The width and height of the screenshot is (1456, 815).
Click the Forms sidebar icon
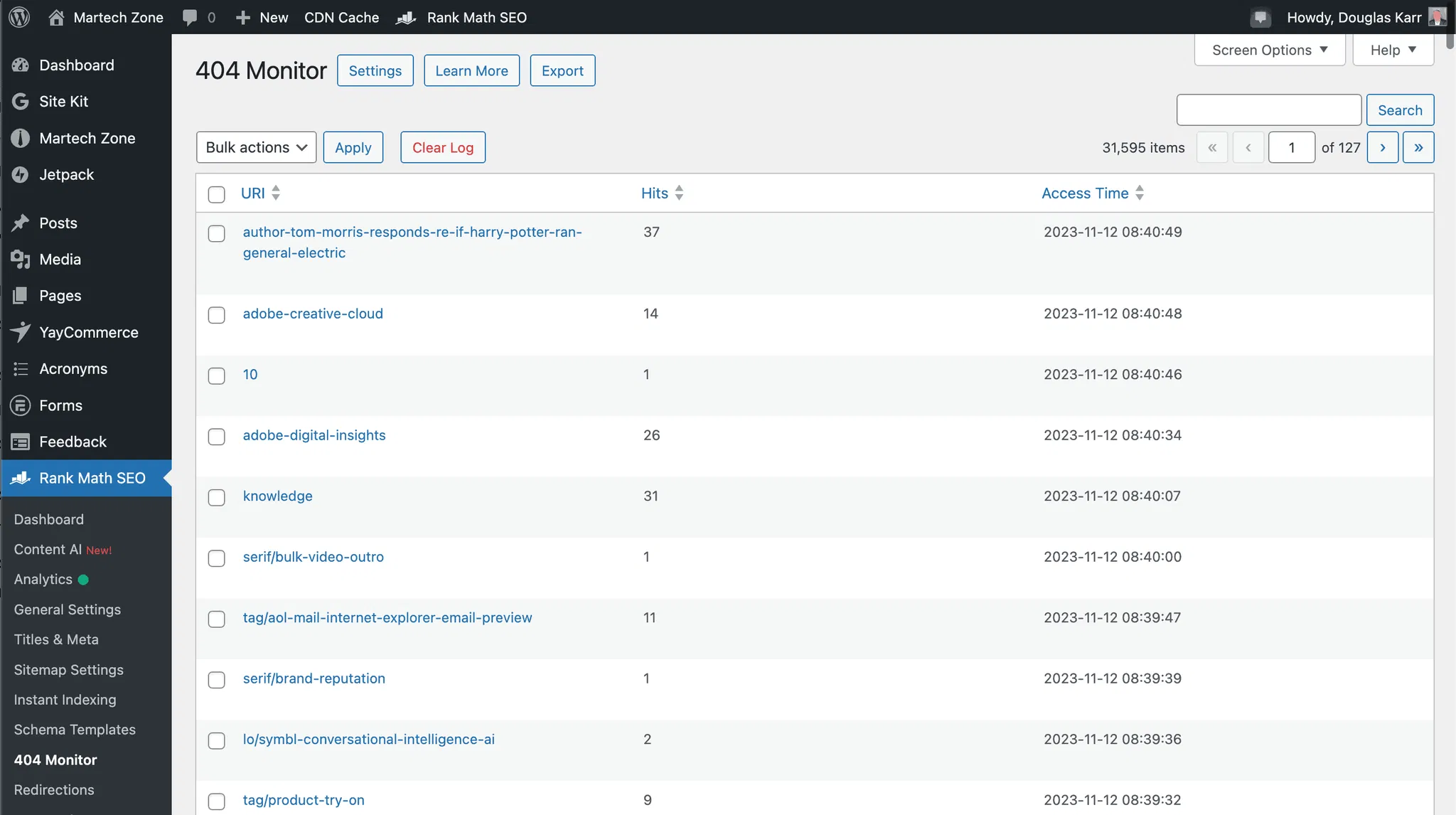tap(21, 405)
